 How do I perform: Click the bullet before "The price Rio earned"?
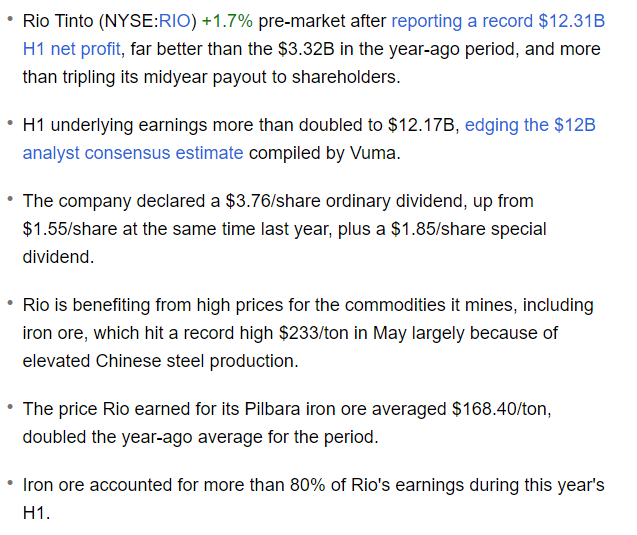10,407
